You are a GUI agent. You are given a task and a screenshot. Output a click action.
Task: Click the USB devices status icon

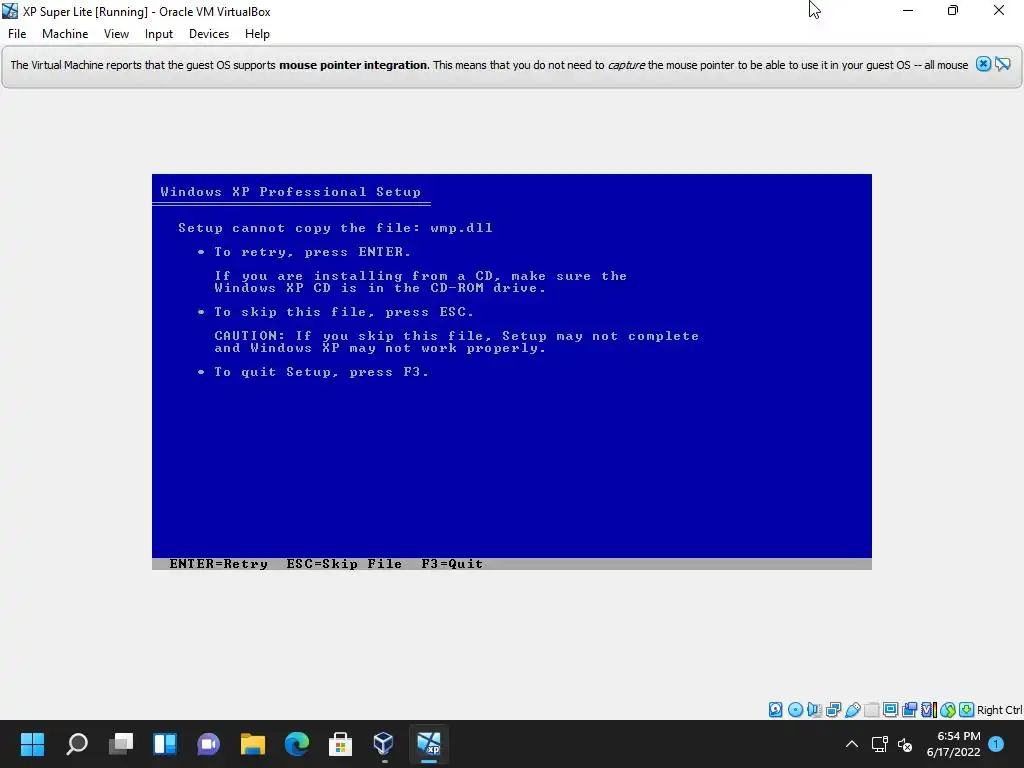[852, 710]
